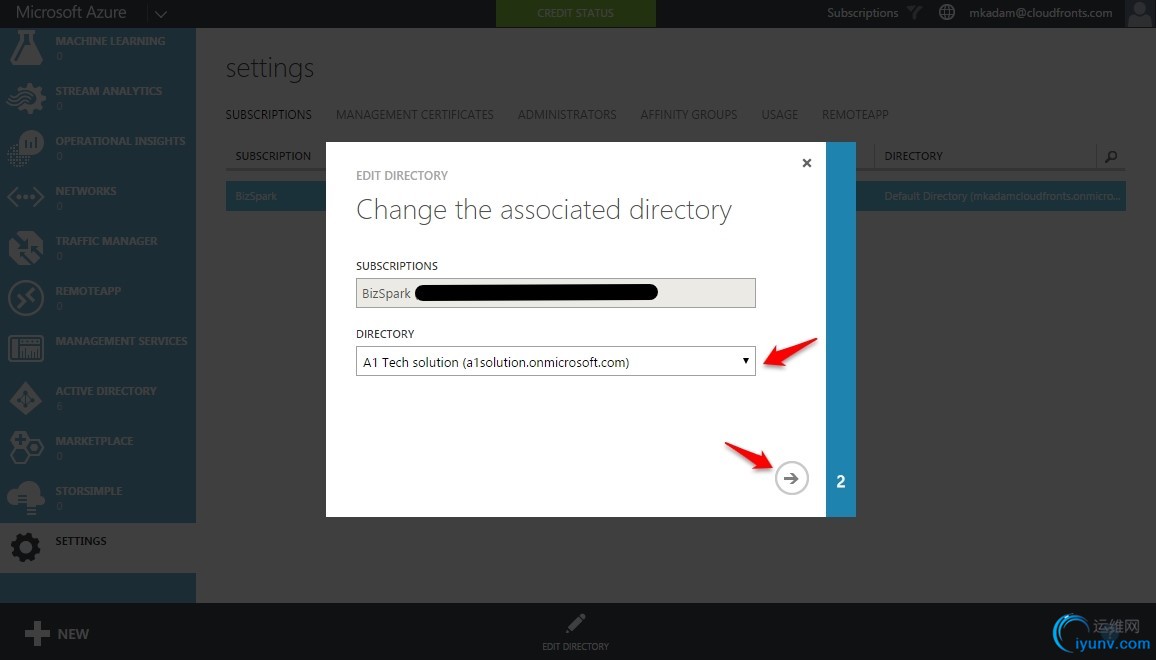1156x660 pixels.
Task: Switch to Administrators tab
Action: (x=567, y=114)
